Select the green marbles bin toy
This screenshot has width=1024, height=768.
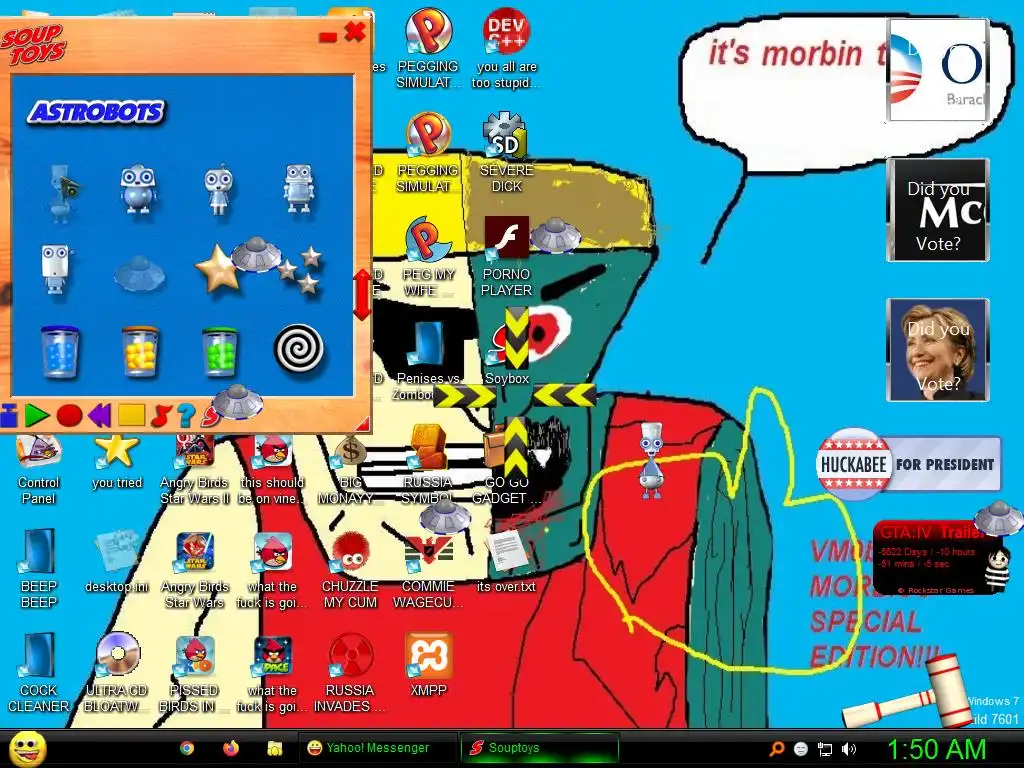pyautogui.click(x=219, y=353)
